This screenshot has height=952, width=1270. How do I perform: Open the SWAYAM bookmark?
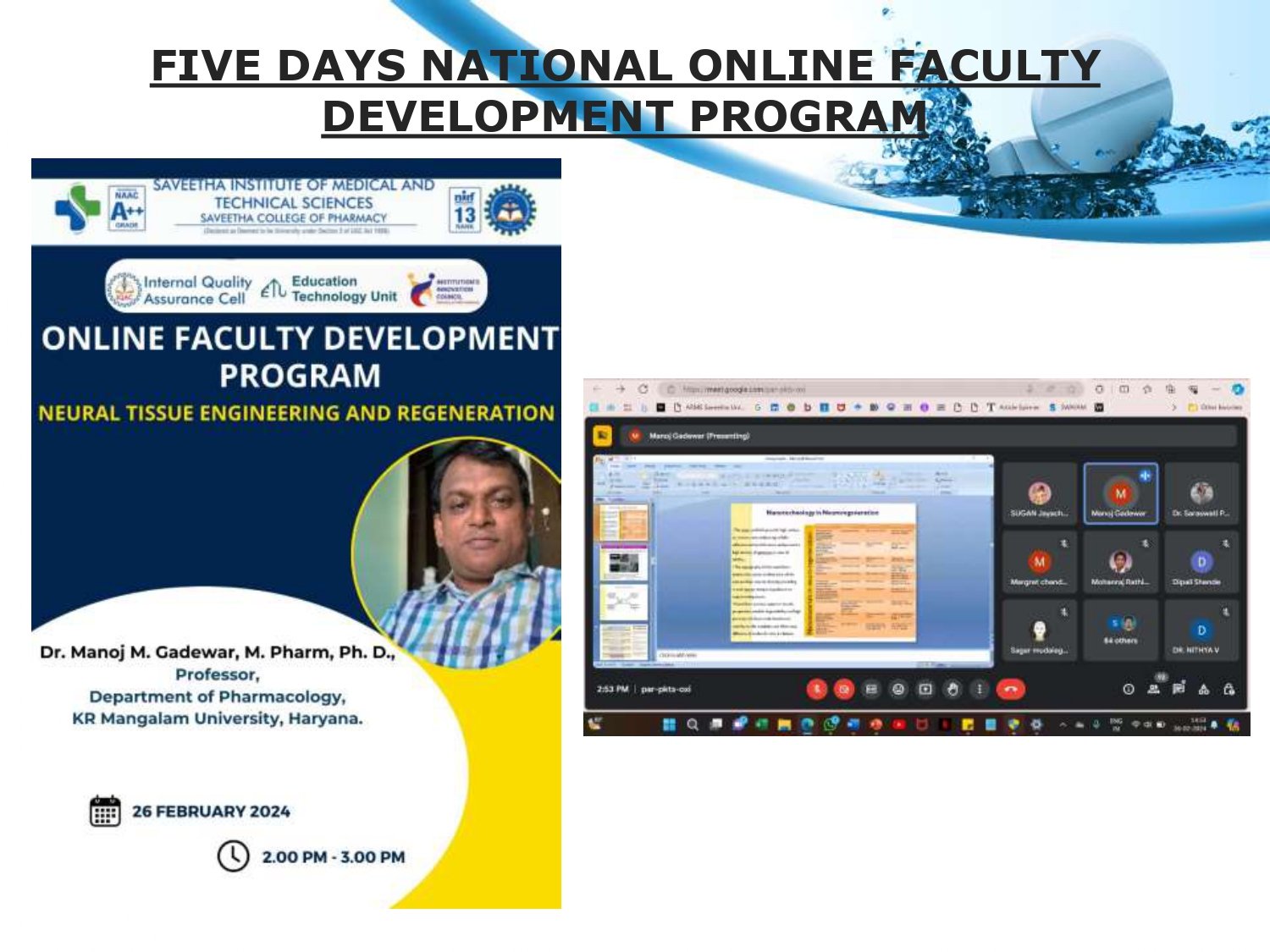tap(1068, 407)
